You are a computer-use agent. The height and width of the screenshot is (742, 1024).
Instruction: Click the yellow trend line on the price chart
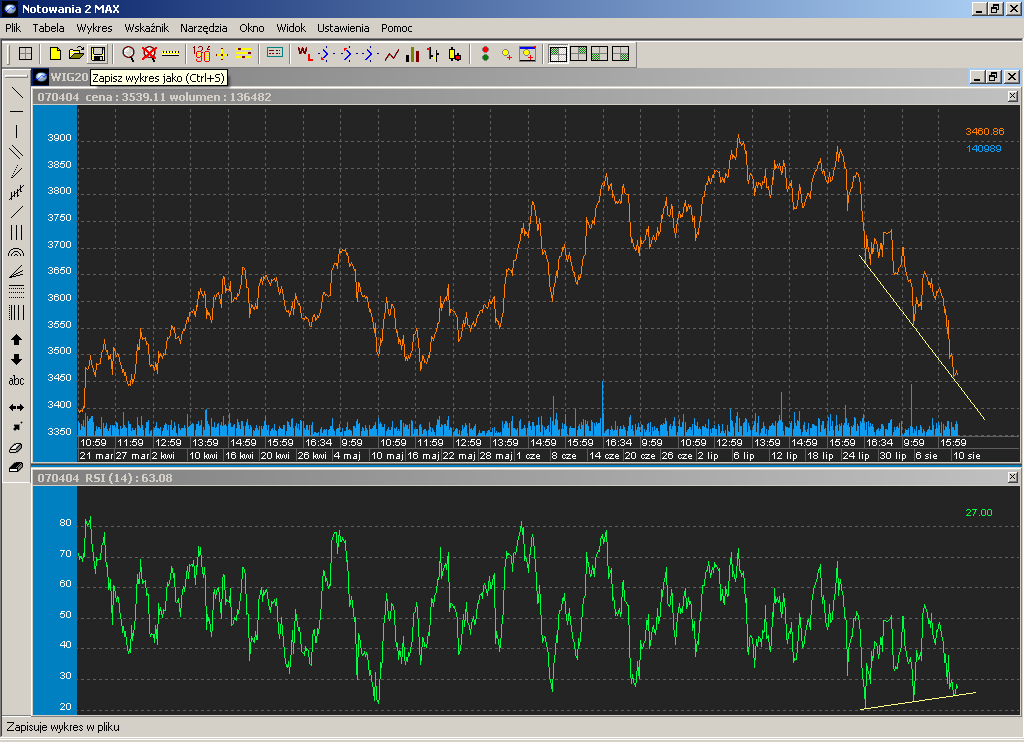[x=920, y=335]
